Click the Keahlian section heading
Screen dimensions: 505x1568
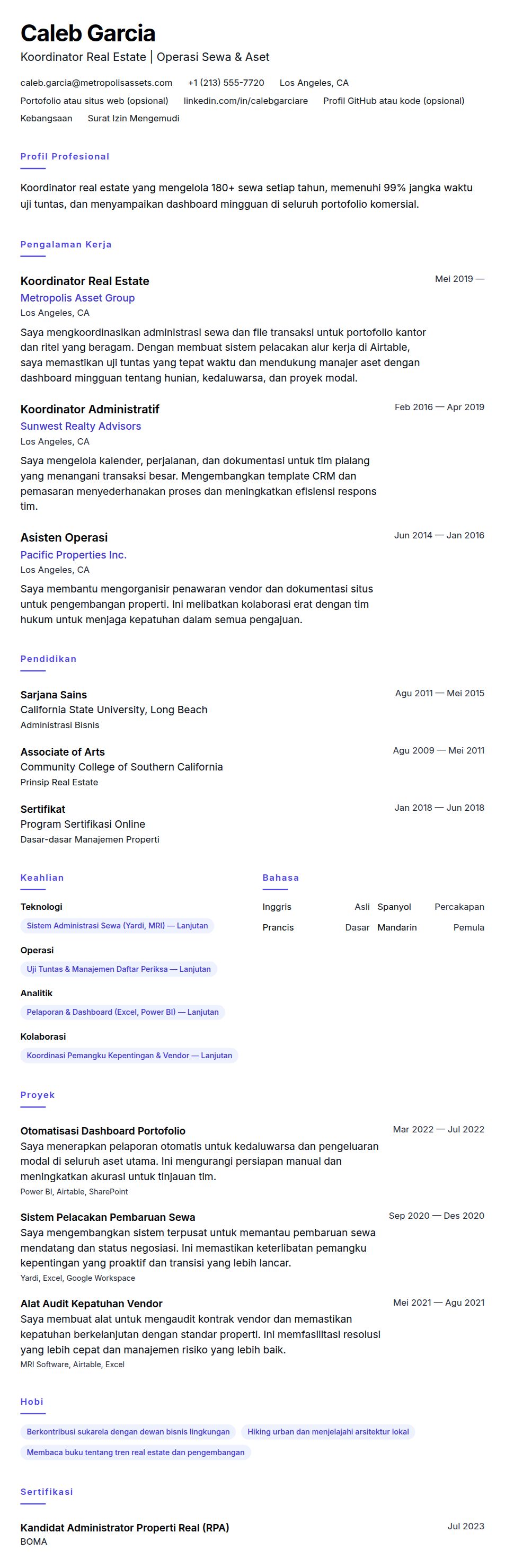pos(42,878)
